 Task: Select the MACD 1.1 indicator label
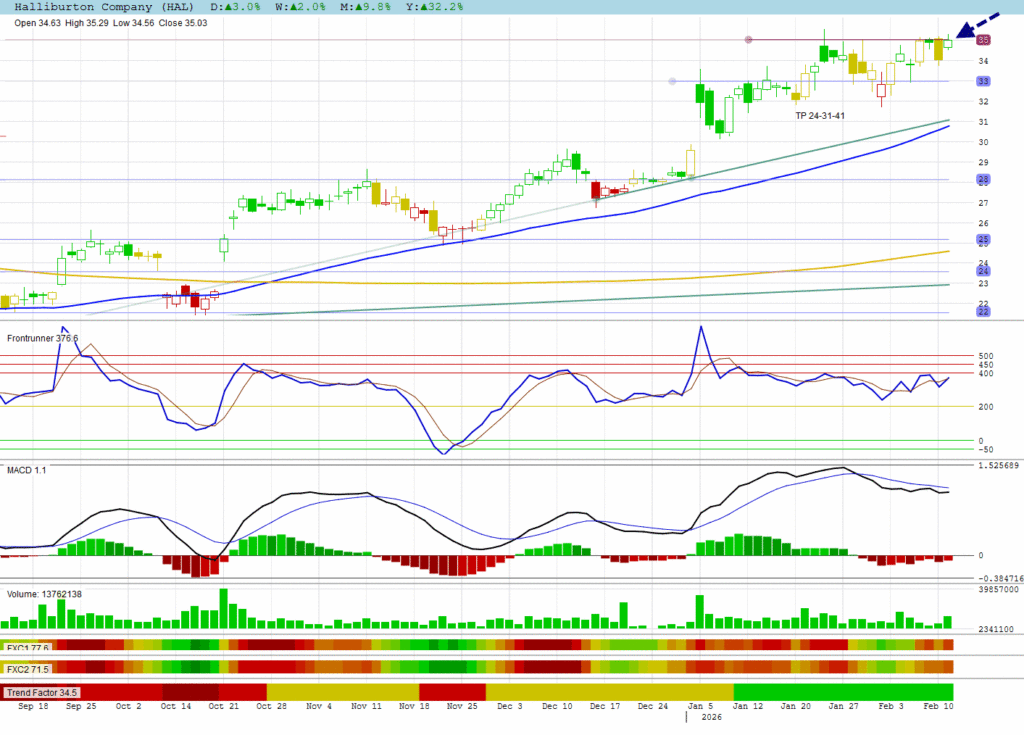tap(26, 469)
